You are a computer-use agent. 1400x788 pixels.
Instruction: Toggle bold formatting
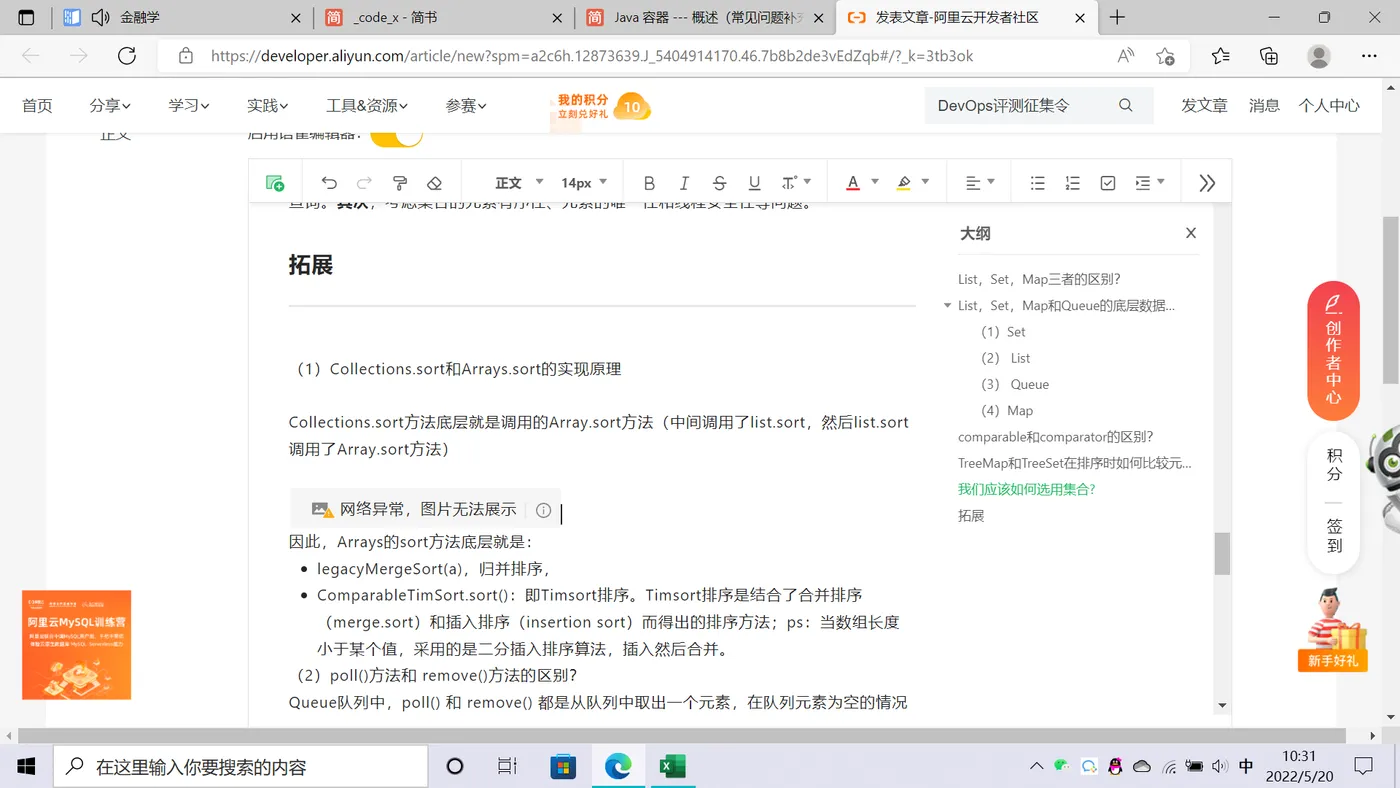(x=649, y=183)
